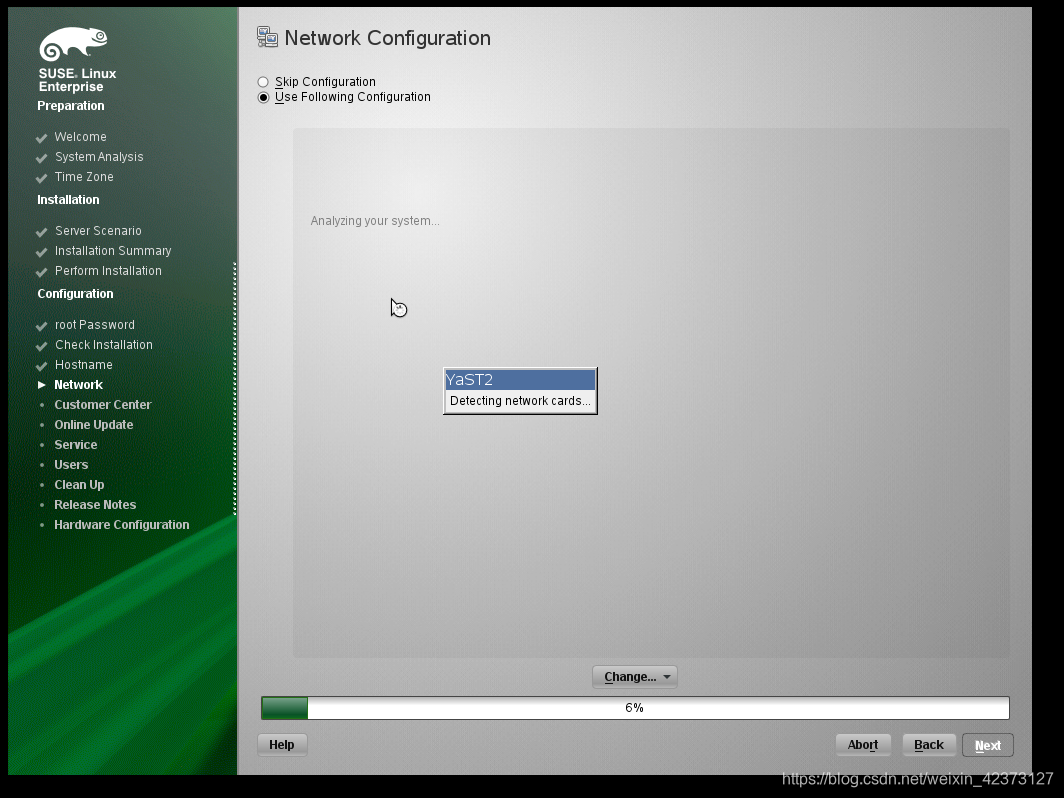Select the Customer Center step
This screenshot has width=1064, height=798.
click(102, 405)
